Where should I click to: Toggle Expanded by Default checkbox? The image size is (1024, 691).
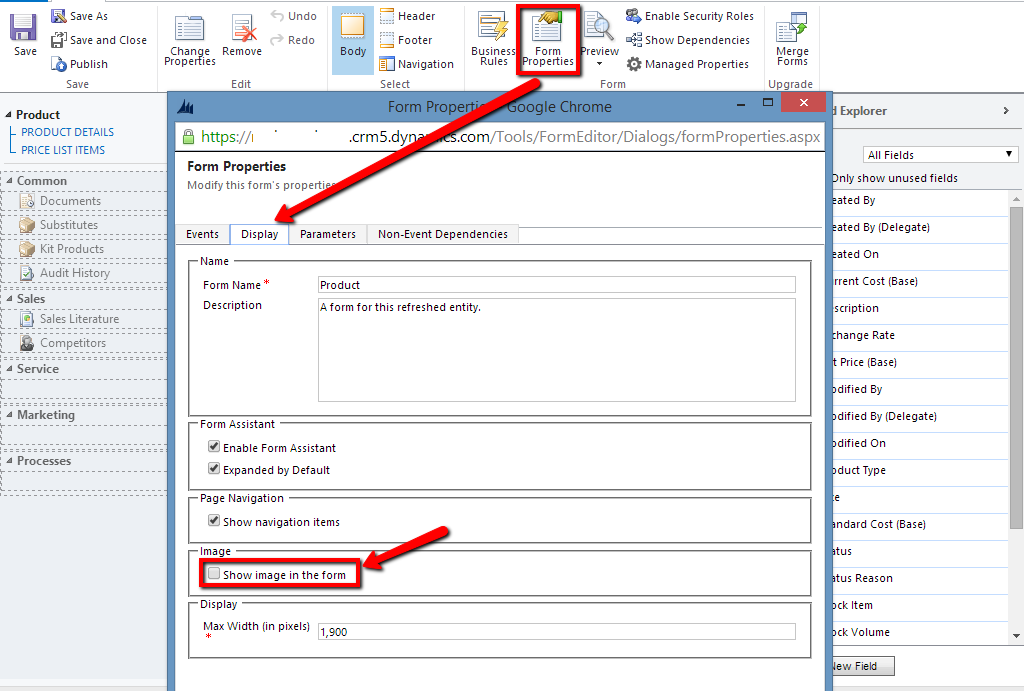click(214, 469)
